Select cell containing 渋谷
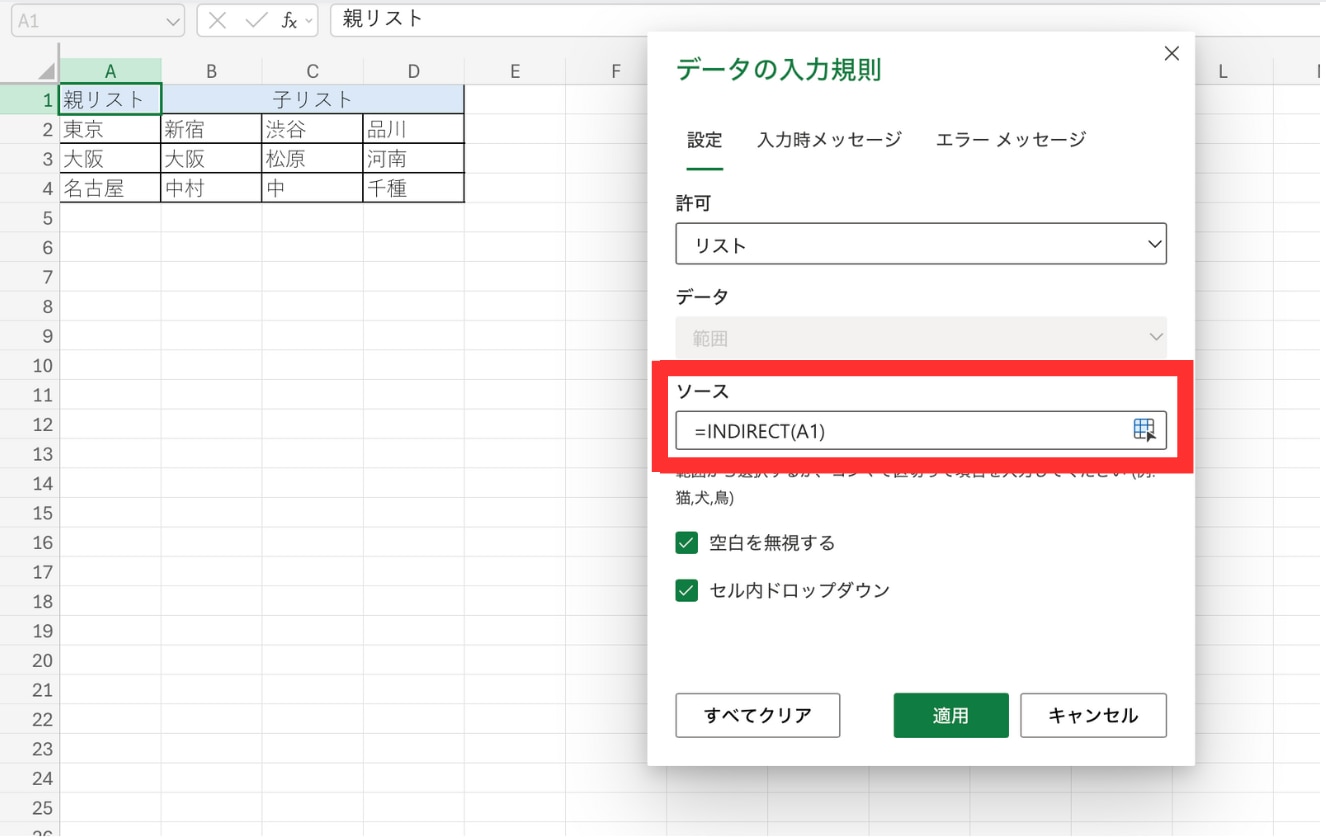This screenshot has height=838, width=1326. [312, 129]
